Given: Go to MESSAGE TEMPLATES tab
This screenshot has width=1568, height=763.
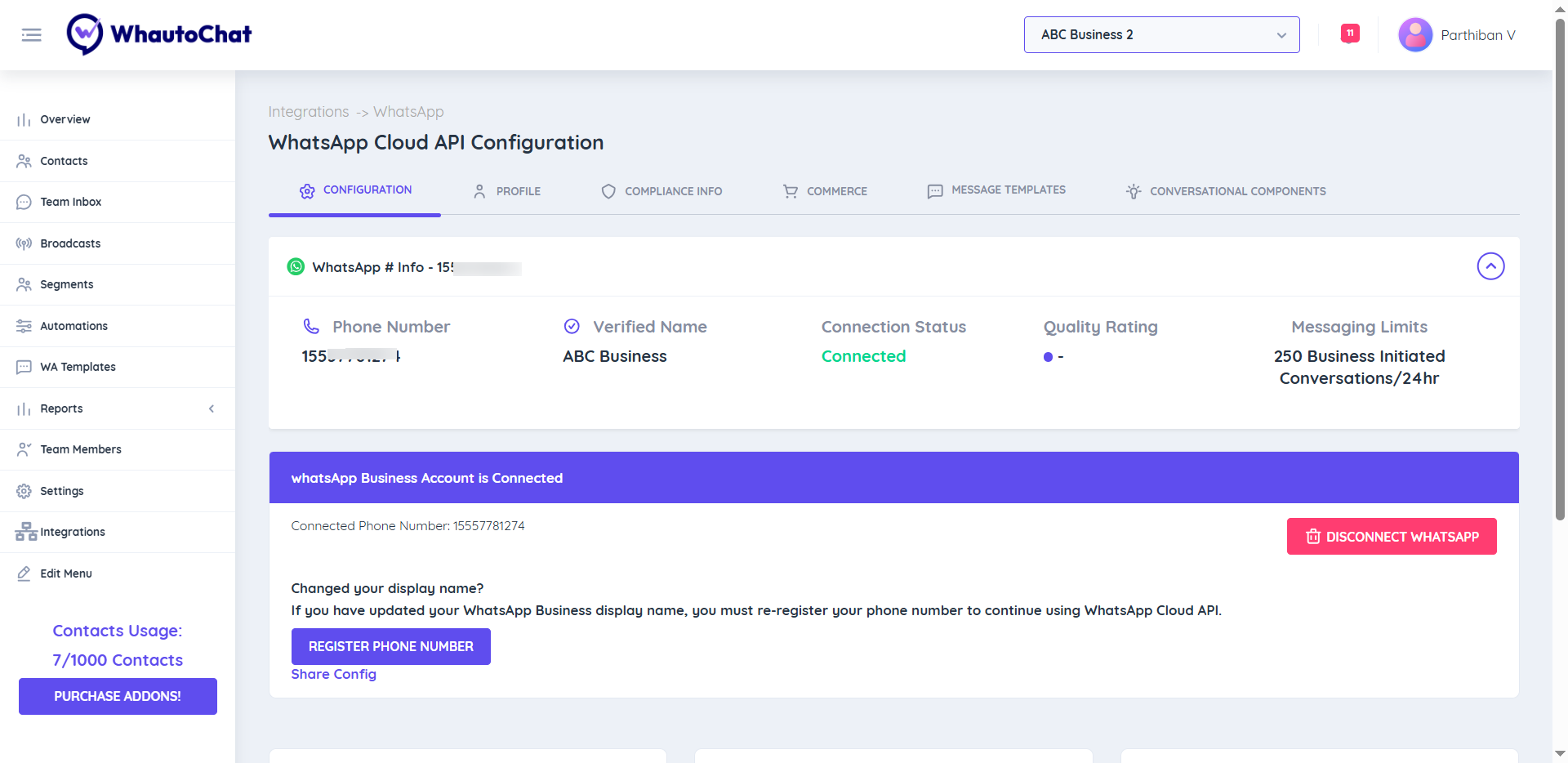Looking at the screenshot, I should click(x=996, y=190).
